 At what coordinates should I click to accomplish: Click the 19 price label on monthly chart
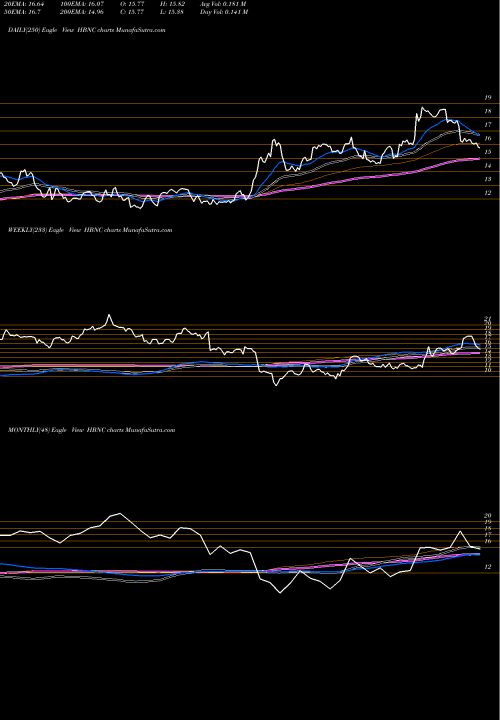tap(488, 522)
